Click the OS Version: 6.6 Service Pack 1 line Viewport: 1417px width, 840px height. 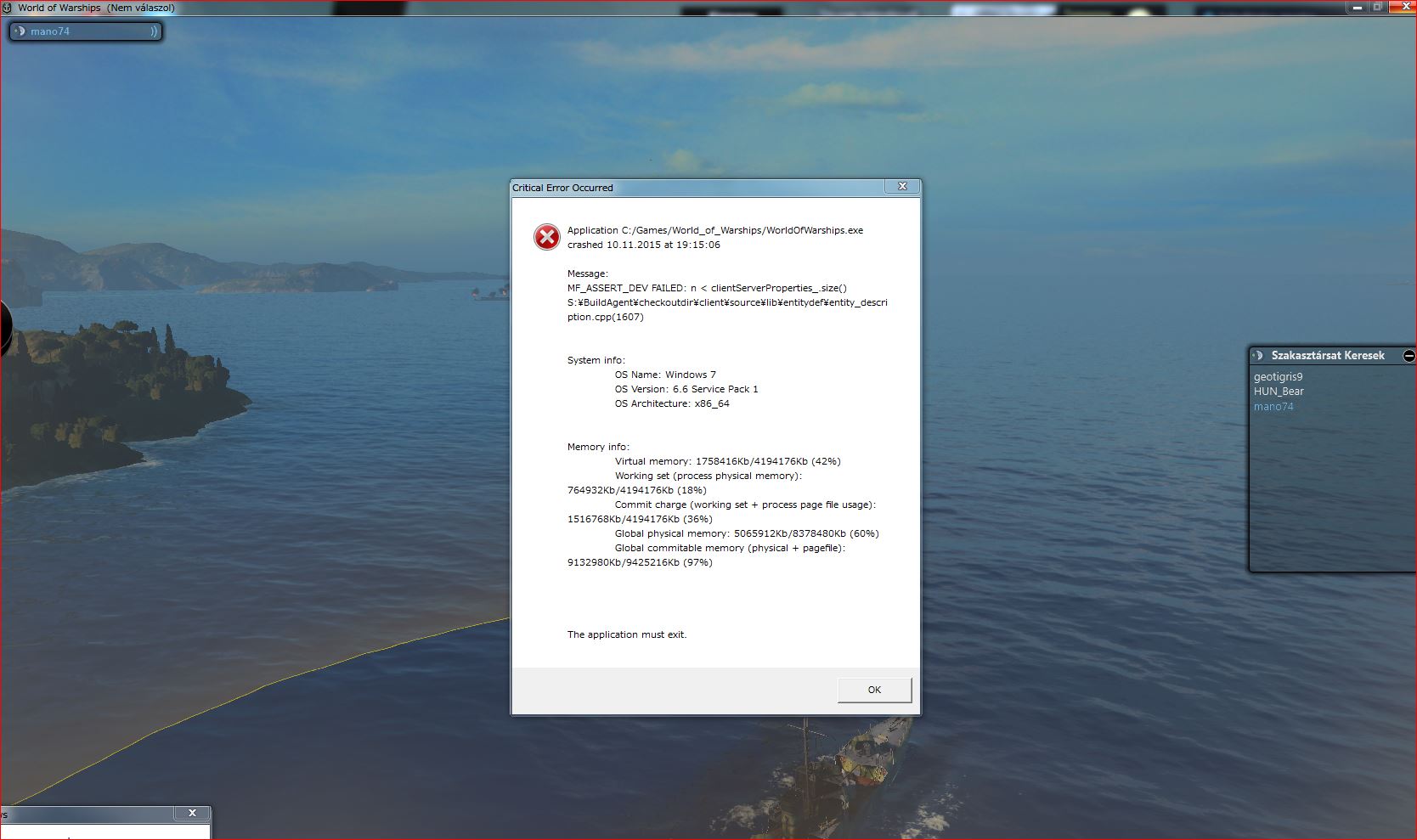click(x=686, y=389)
